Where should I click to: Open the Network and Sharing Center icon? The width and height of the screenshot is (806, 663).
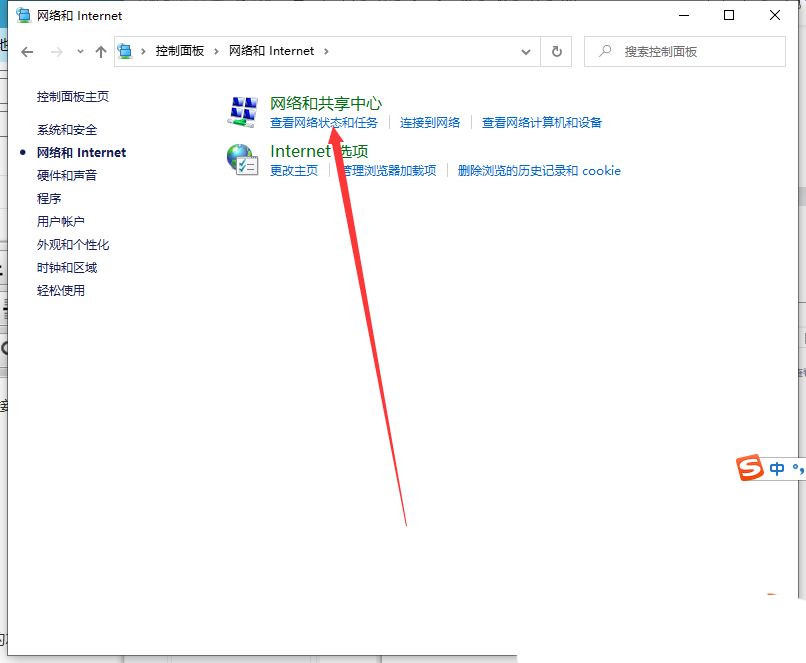click(x=240, y=110)
